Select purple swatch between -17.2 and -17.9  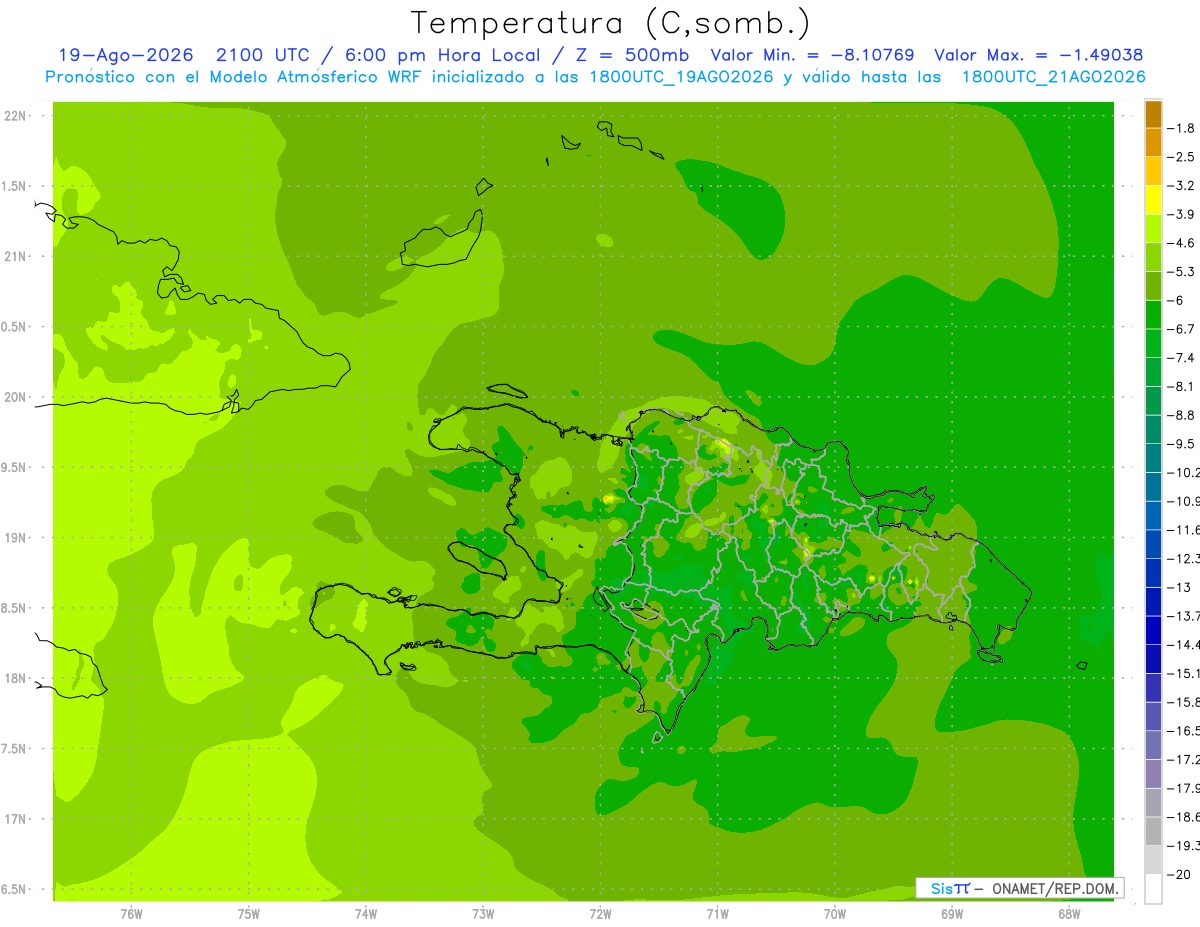1153,774
